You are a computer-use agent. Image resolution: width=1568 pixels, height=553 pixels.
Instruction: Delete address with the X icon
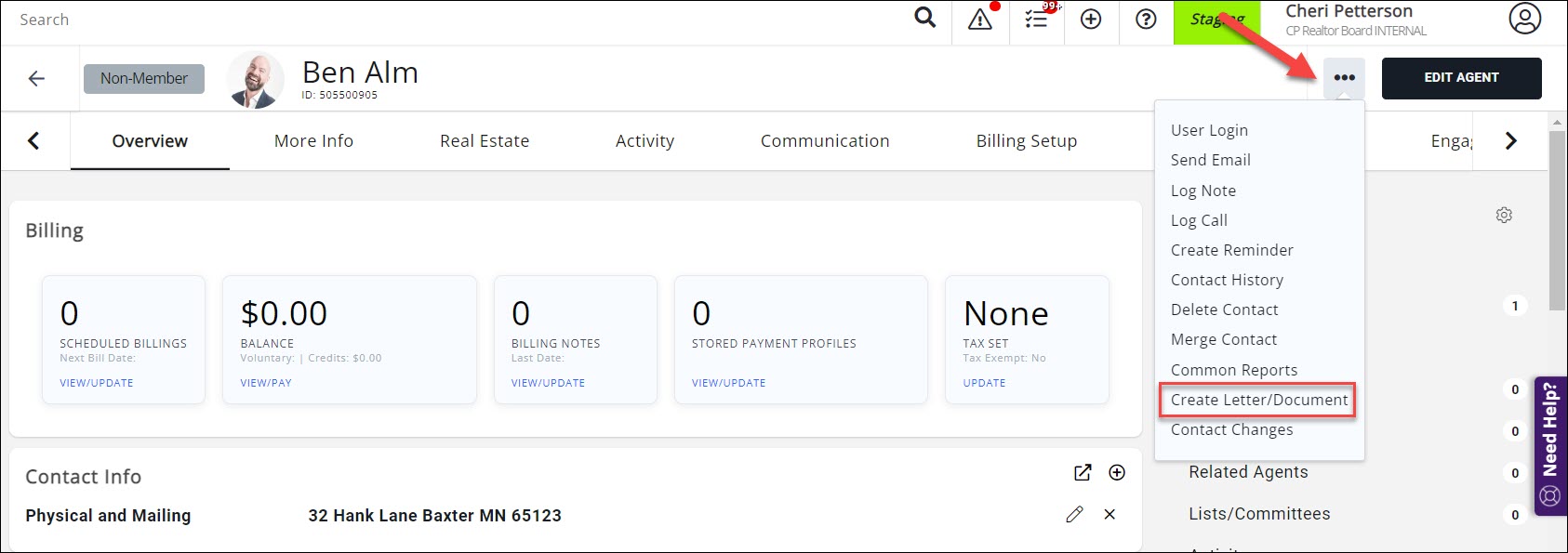tap(1110, 514)
